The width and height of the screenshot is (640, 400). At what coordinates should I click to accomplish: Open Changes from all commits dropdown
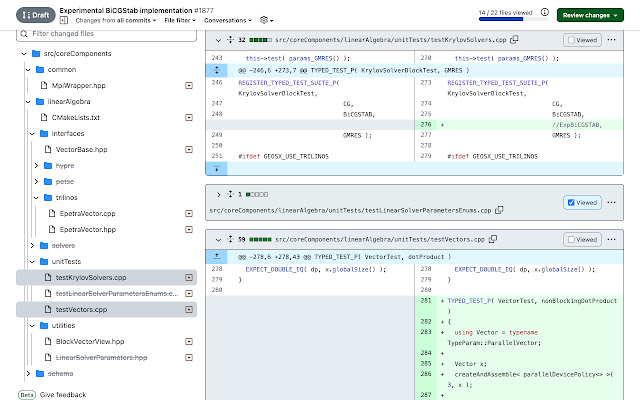[x=116, y=20]
